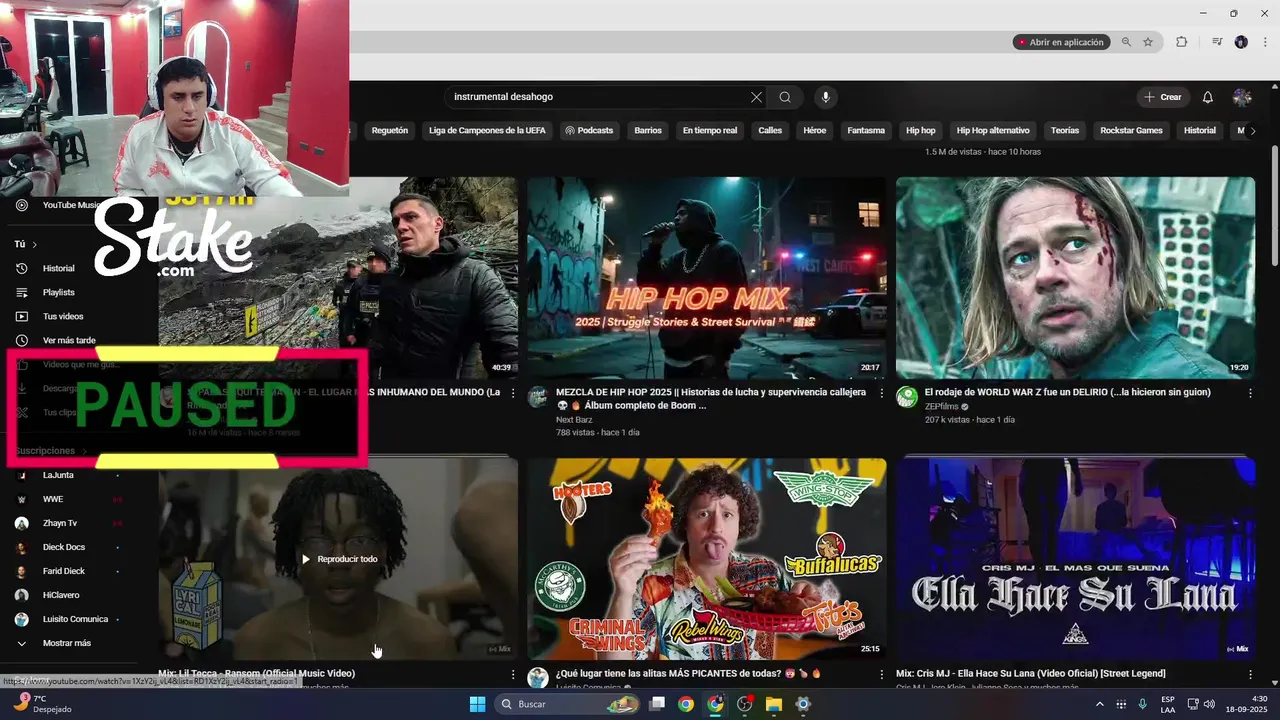
Task: Open options menu for WORLD WAR Z video
Action: pyautogui.click(x=1250, y=393)
